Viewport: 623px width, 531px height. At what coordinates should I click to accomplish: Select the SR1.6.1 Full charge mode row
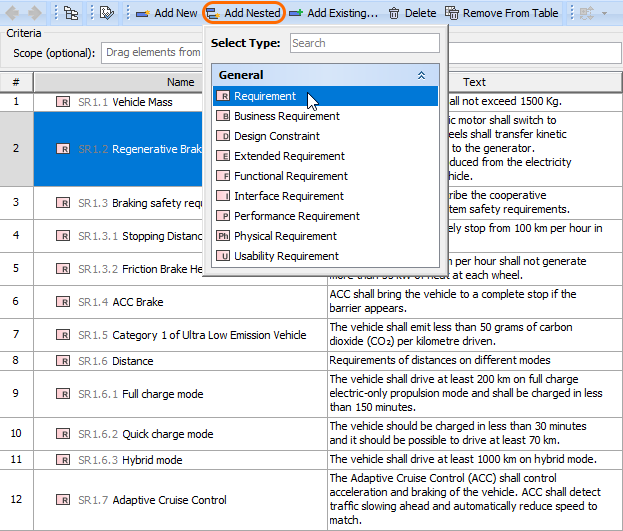160,394
